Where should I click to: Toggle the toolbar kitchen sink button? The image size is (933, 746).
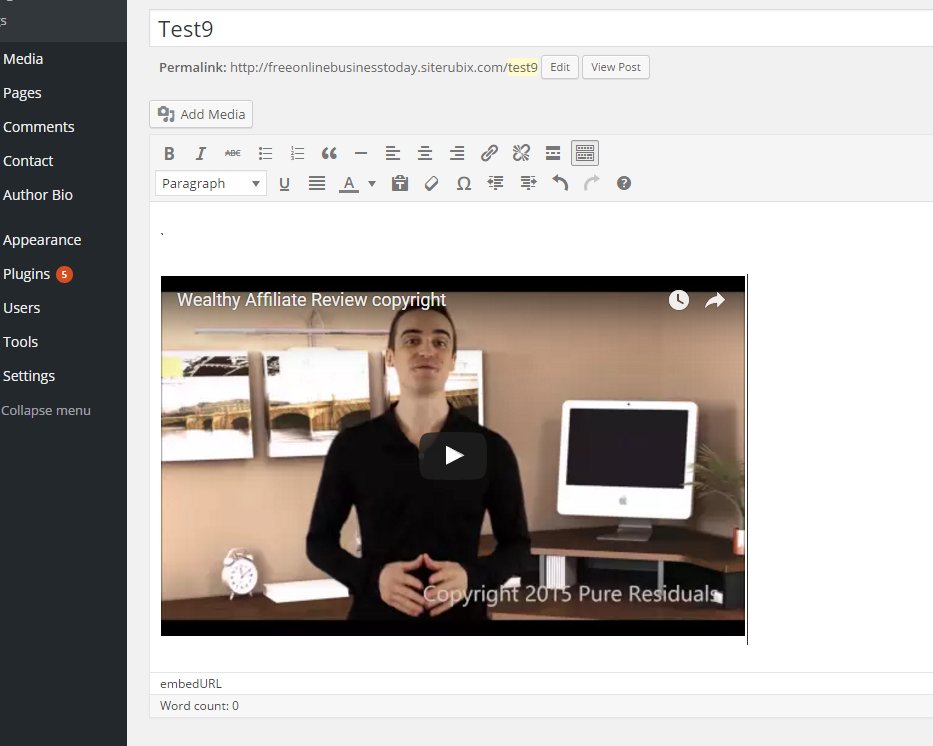585,153
